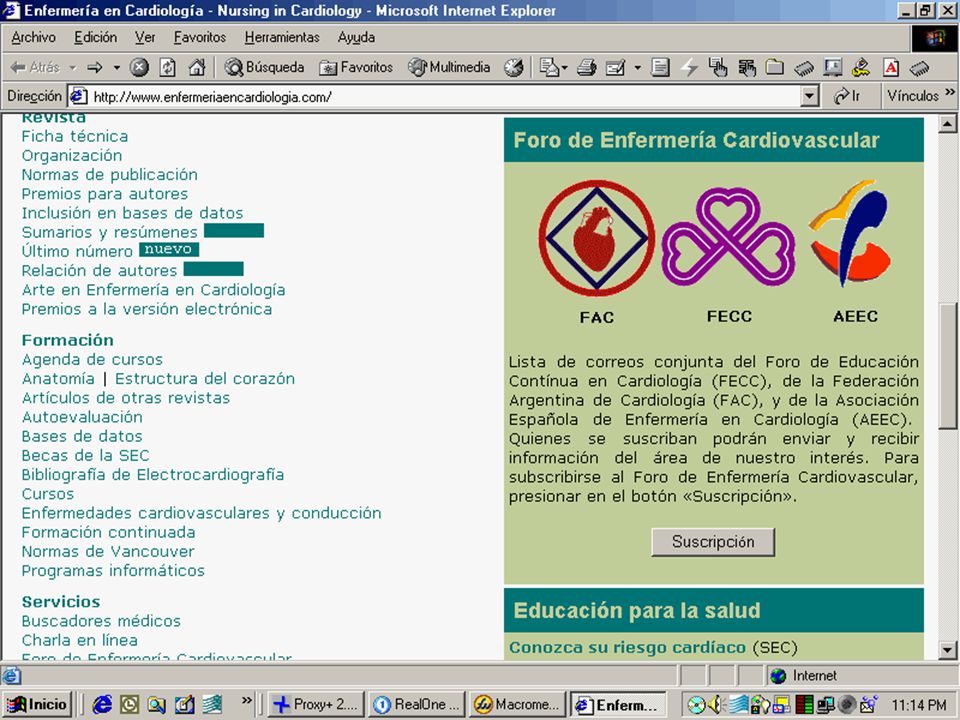Click the Refresh page icon
Viewport: 960px width, 720px height.
(x=167, y=67)
